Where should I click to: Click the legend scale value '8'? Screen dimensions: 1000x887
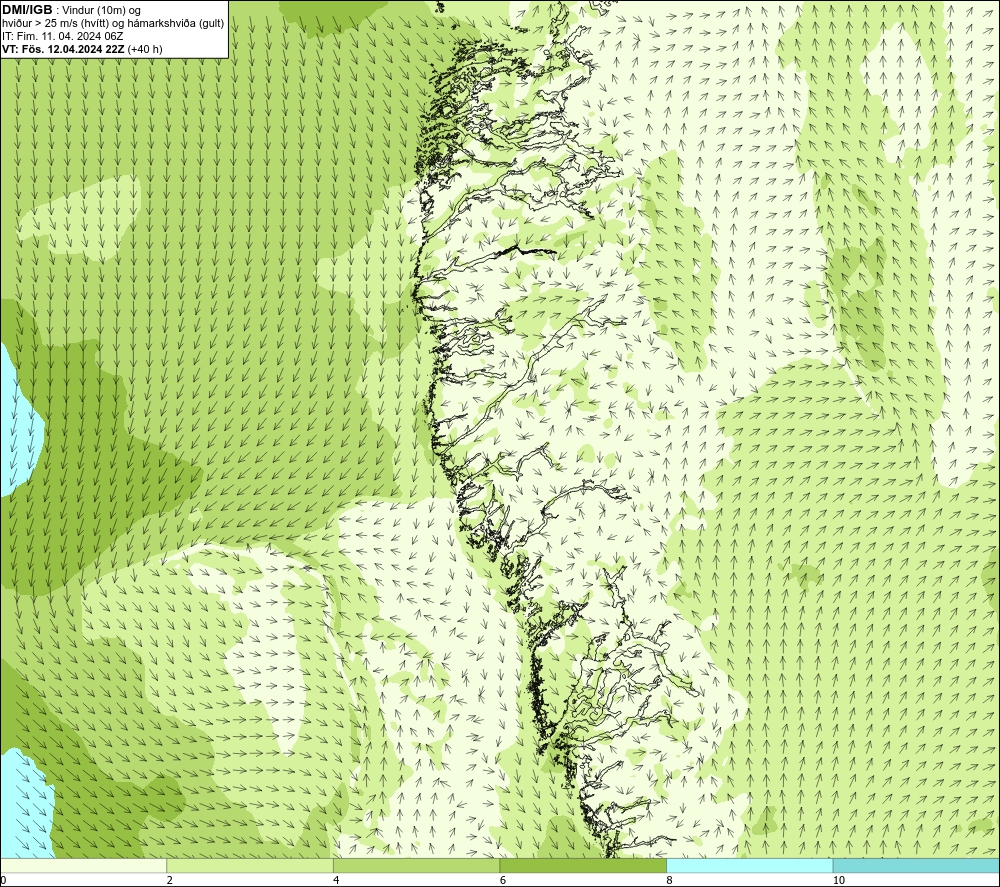pos(669,881)
